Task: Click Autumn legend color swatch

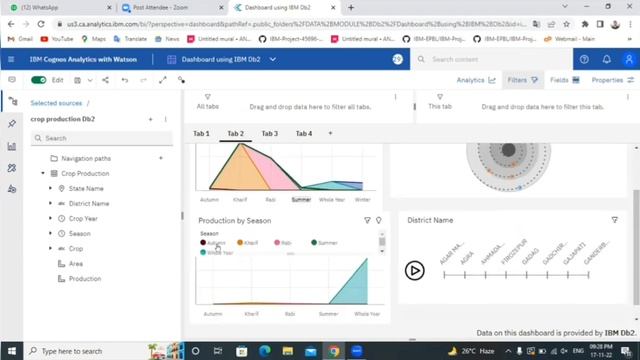Action: tap(203, 242)
